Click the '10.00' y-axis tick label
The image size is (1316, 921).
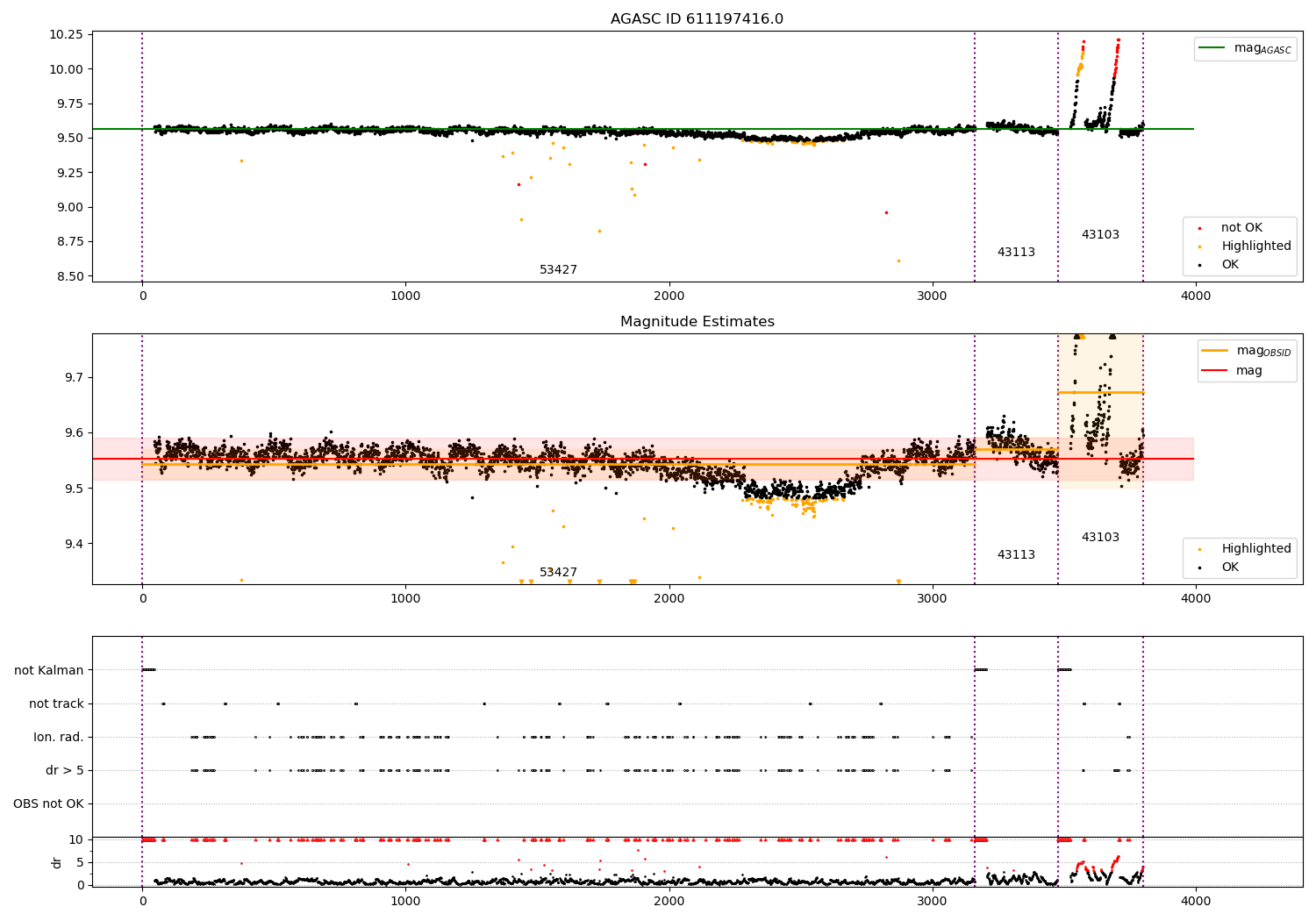68,69
